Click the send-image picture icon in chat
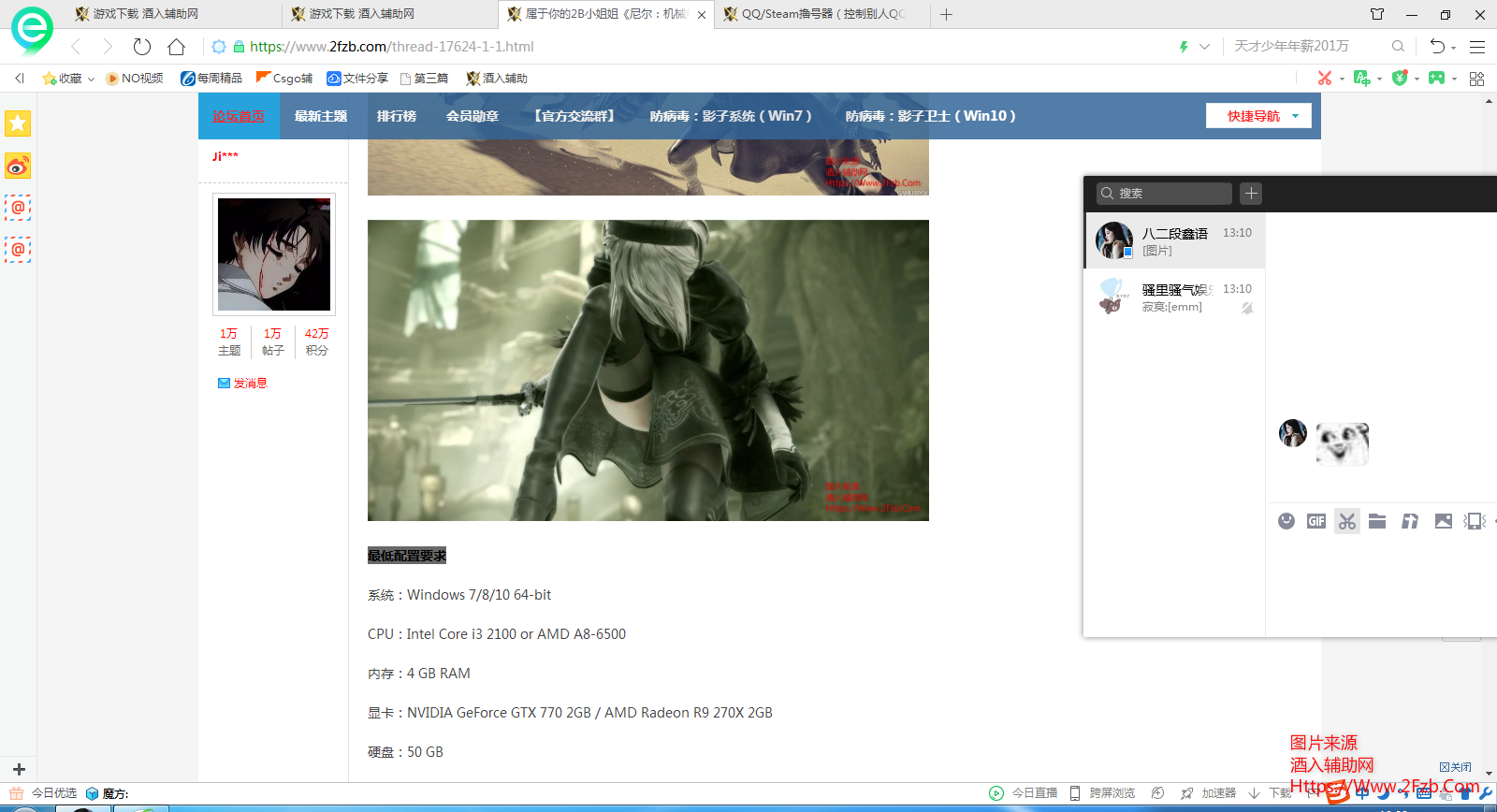The height and width of the screenshot is (812, 1497). click(x=1443, y=521)
